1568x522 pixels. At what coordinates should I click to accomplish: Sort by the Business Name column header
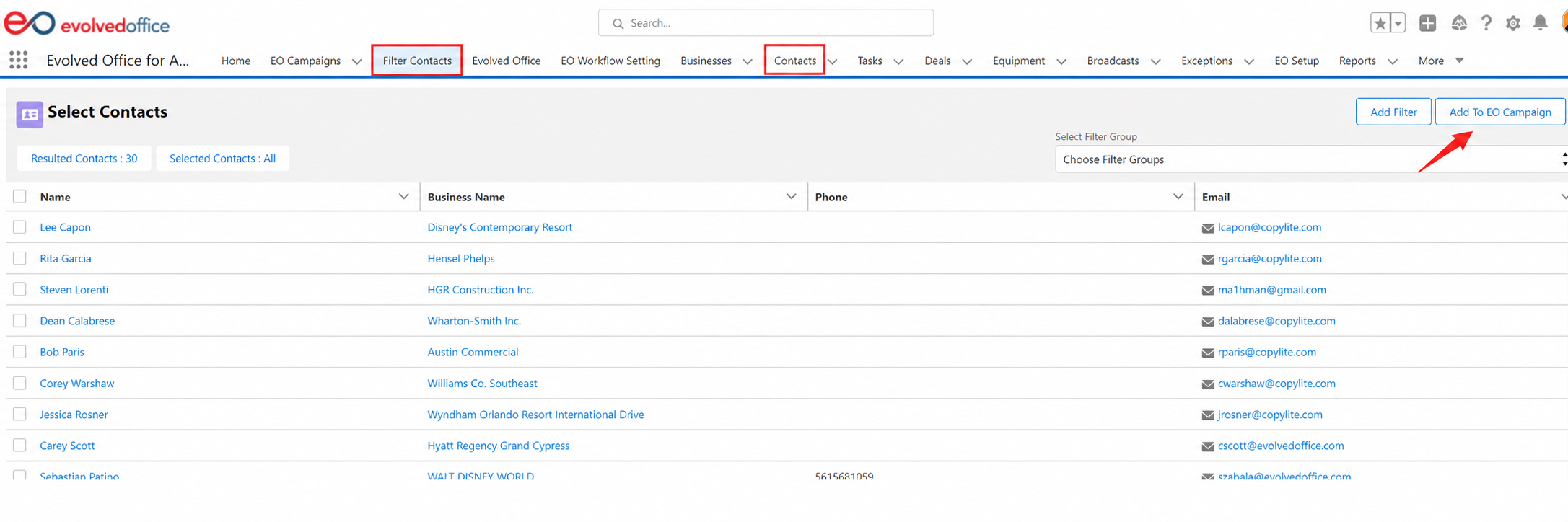(x=466, y=197)
